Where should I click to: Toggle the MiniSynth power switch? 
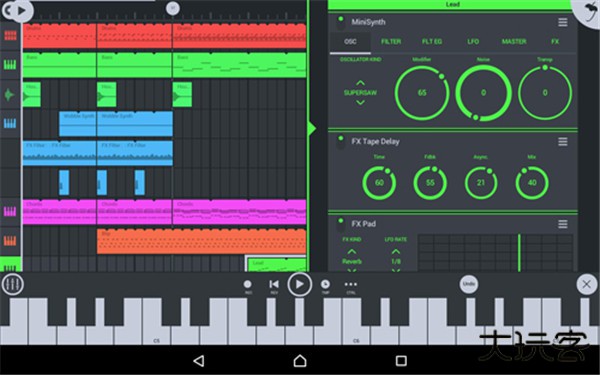point(341,23)
